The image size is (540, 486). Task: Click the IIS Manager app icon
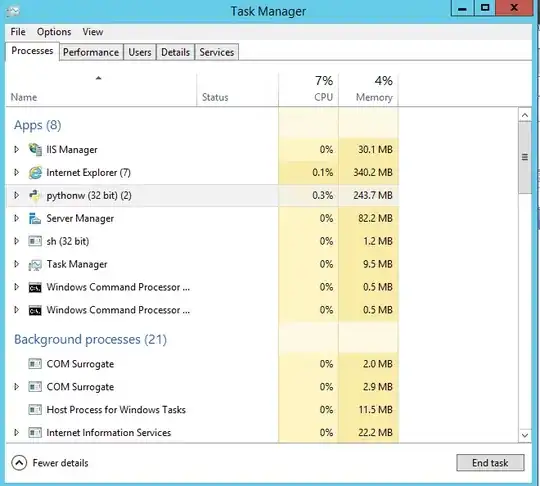click(x=35, y=149)
